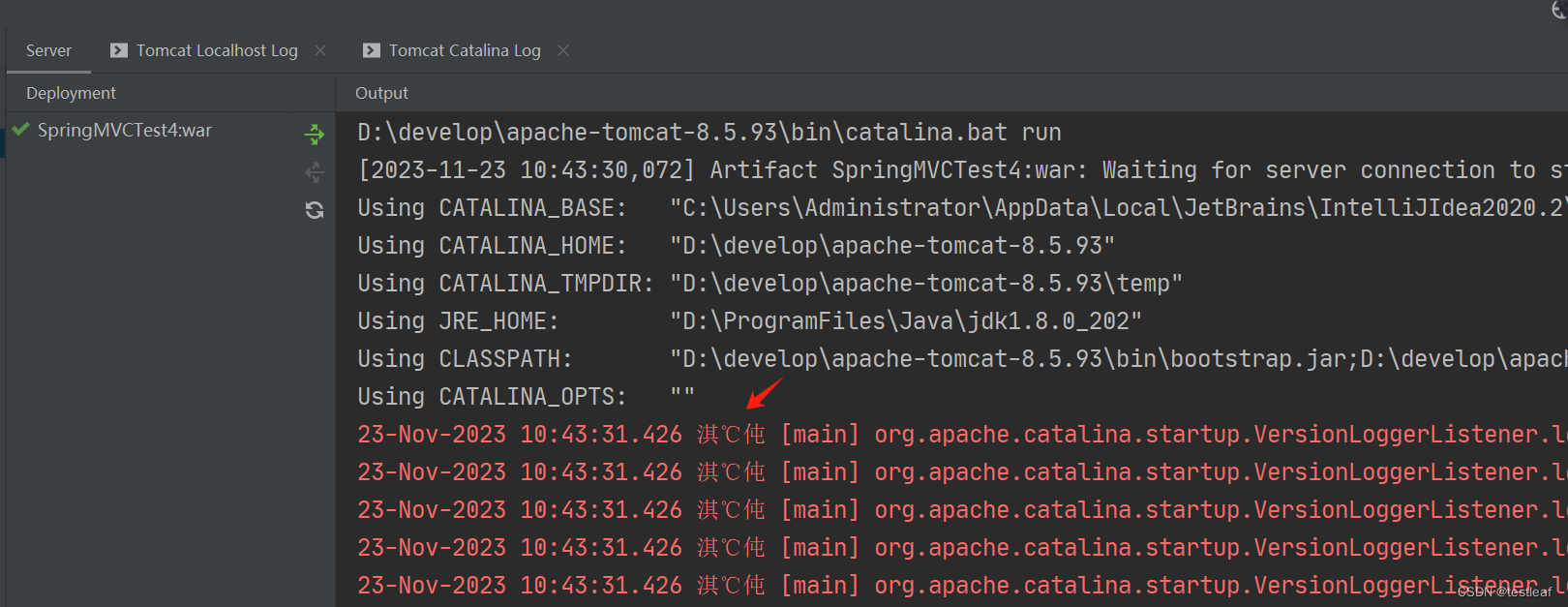Close the Tomcat Catalina Log tab

(x=563, y=50)
